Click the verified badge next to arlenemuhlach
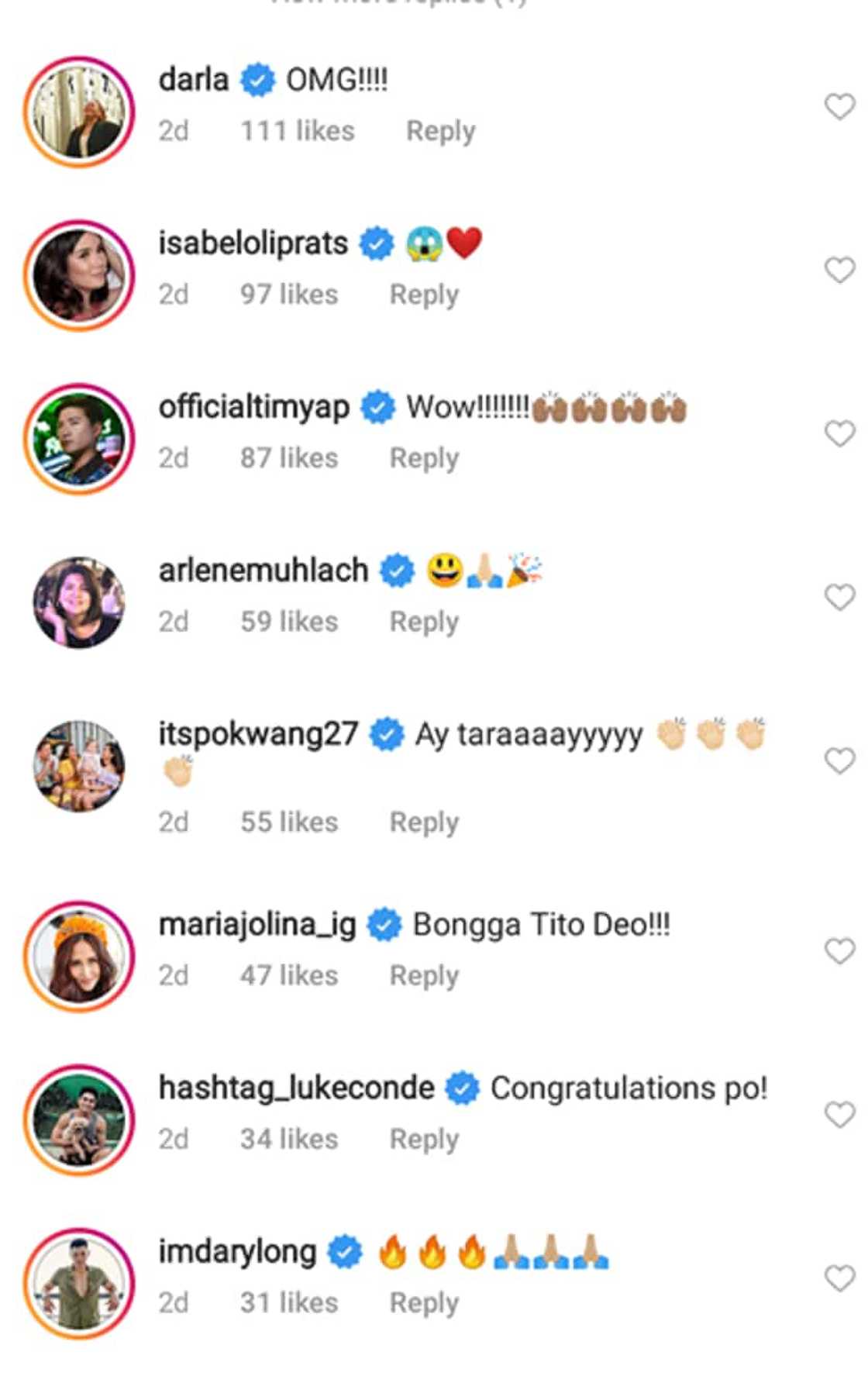The width and height of the screenshot is (868, 1383). [395, 569]
